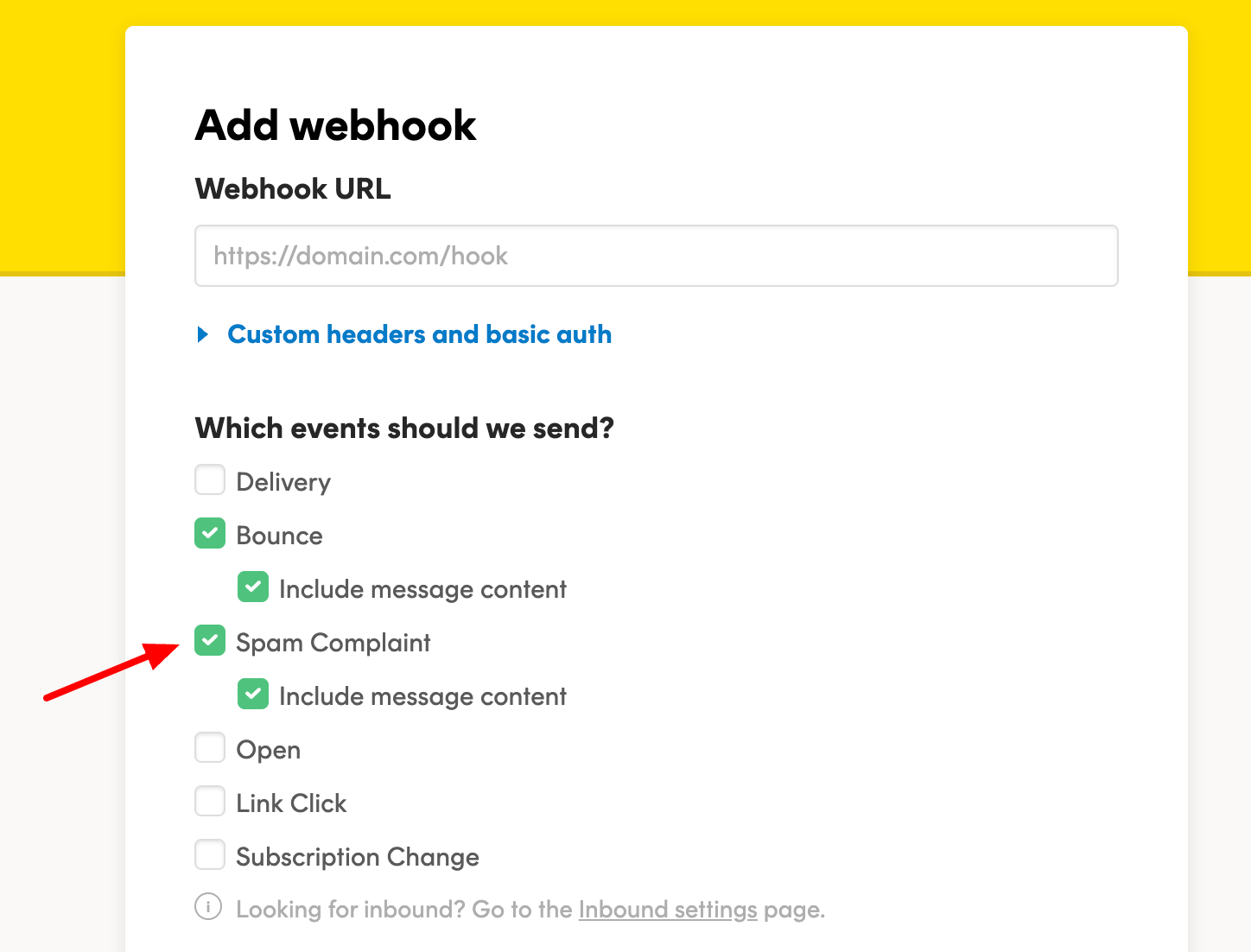1251x952 pixels.
Task: Open the Inbound settings link
Action: pos(668,910)
